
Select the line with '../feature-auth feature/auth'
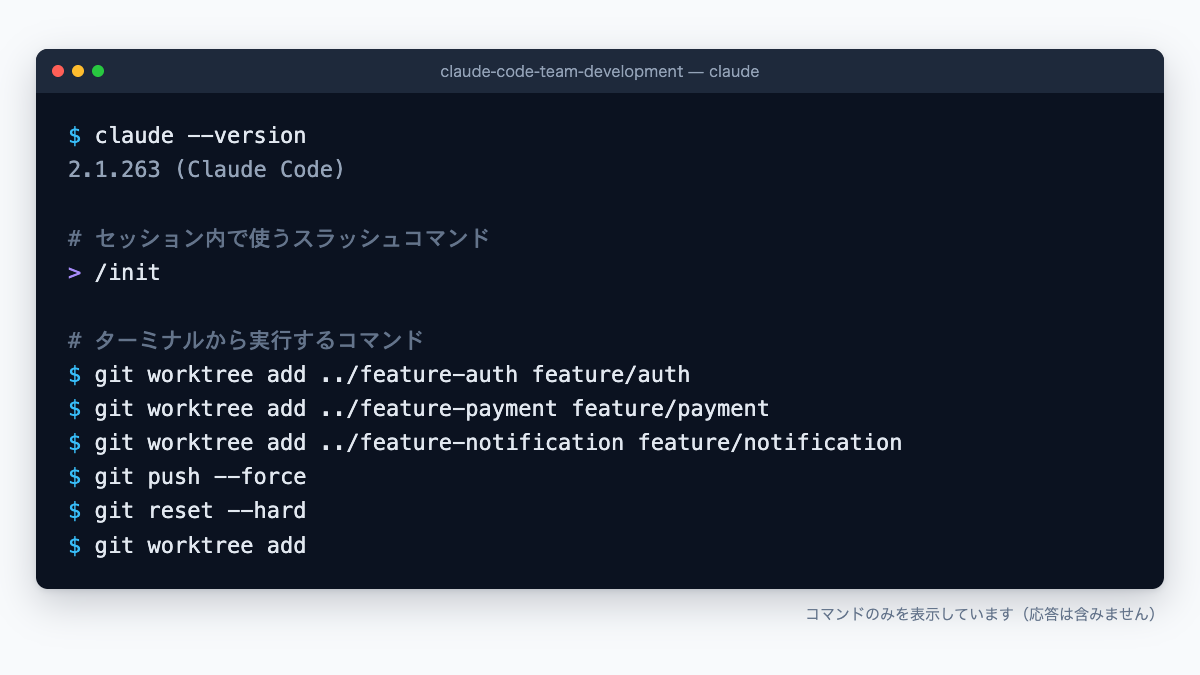[379, 374]
